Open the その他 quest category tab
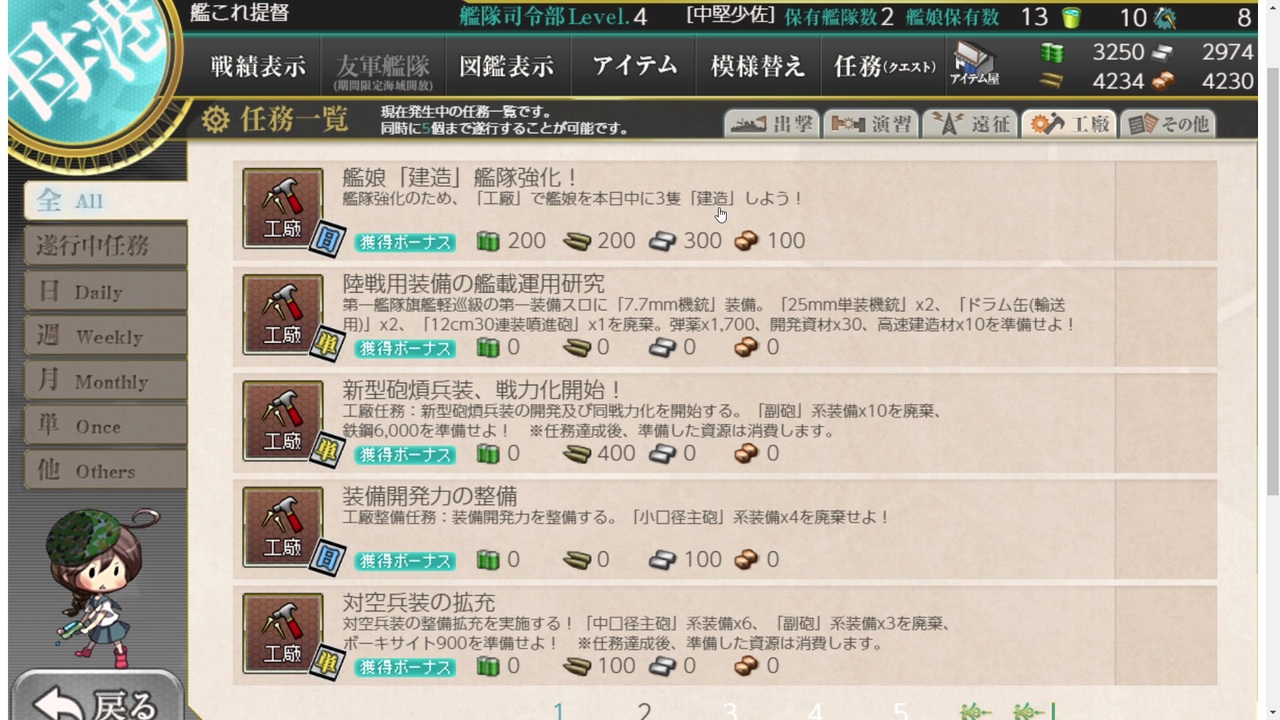1280x720 pixels. point(1168,124)
